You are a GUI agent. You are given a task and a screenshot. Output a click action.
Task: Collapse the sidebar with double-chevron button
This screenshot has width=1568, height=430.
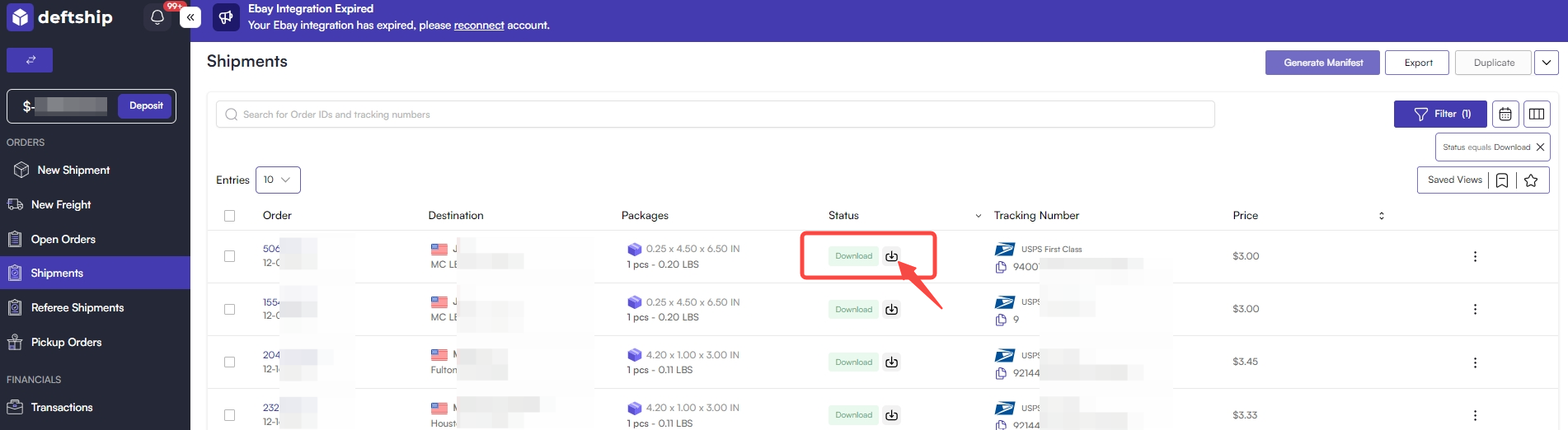tap(190, 17)
